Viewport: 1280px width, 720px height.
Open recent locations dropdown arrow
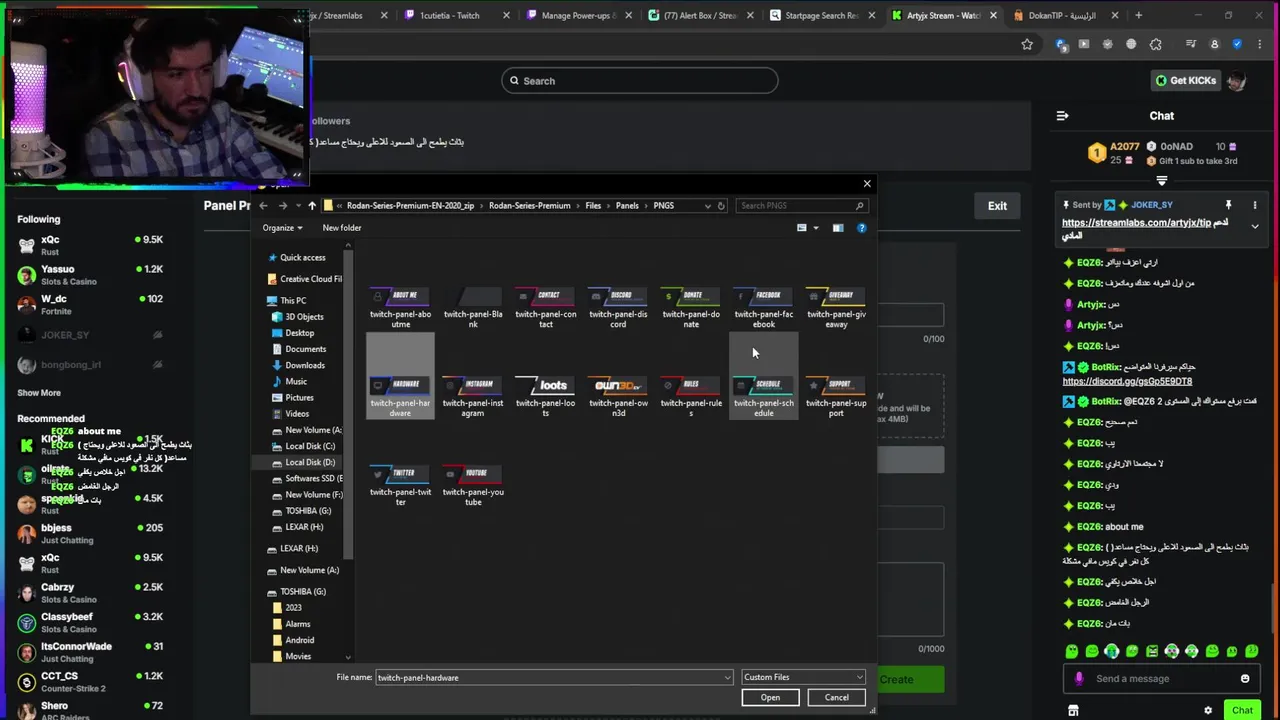297,206
